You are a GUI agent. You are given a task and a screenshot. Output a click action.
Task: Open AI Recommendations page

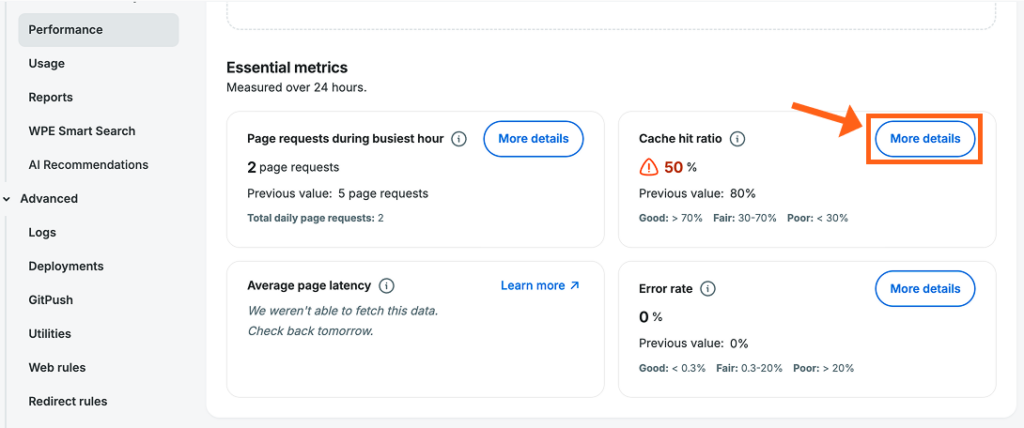click(x=88, y=165)
